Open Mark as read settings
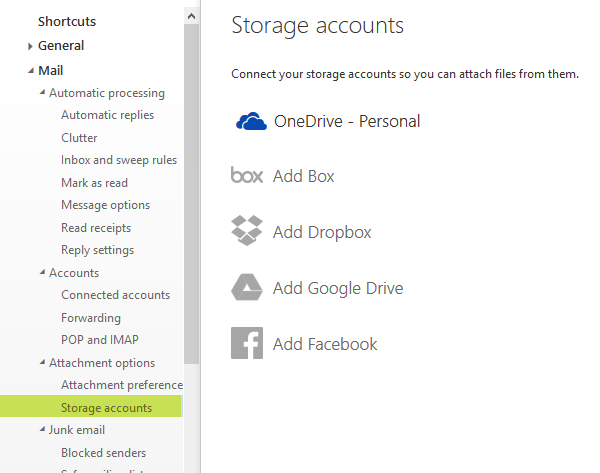The width and height of the screenshot is (600, 473). 95,183
